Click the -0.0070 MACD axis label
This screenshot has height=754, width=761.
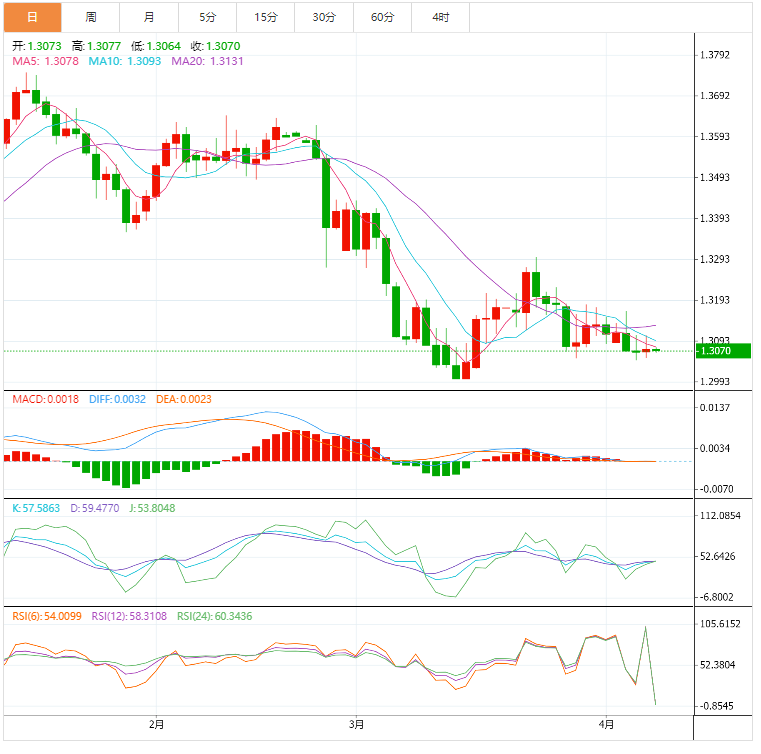(x=716, y=489)
